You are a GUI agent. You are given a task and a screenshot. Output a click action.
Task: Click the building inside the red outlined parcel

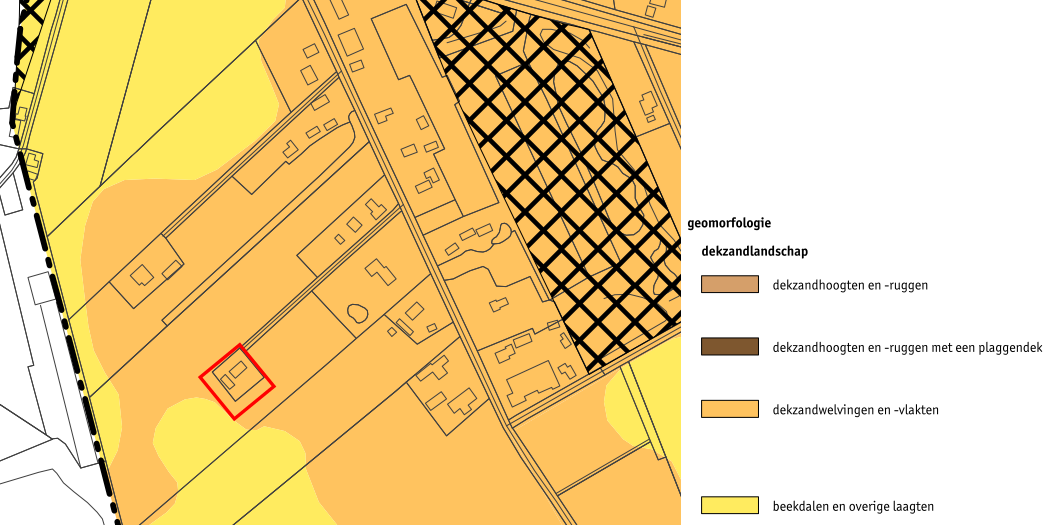click(x=238, y=370)
